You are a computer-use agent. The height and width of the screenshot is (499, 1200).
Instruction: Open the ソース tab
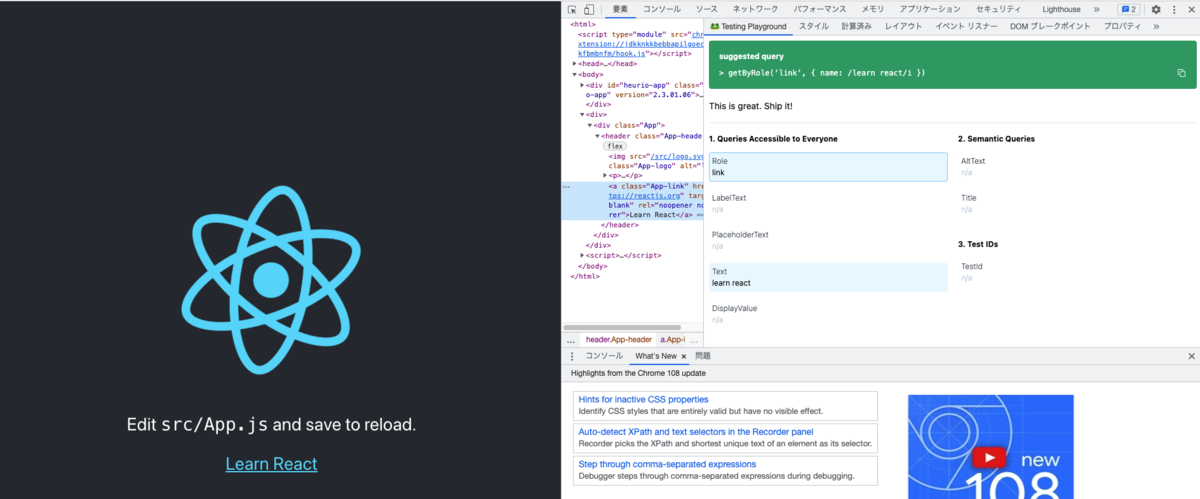pyautogui.click(x=706, y=9)
